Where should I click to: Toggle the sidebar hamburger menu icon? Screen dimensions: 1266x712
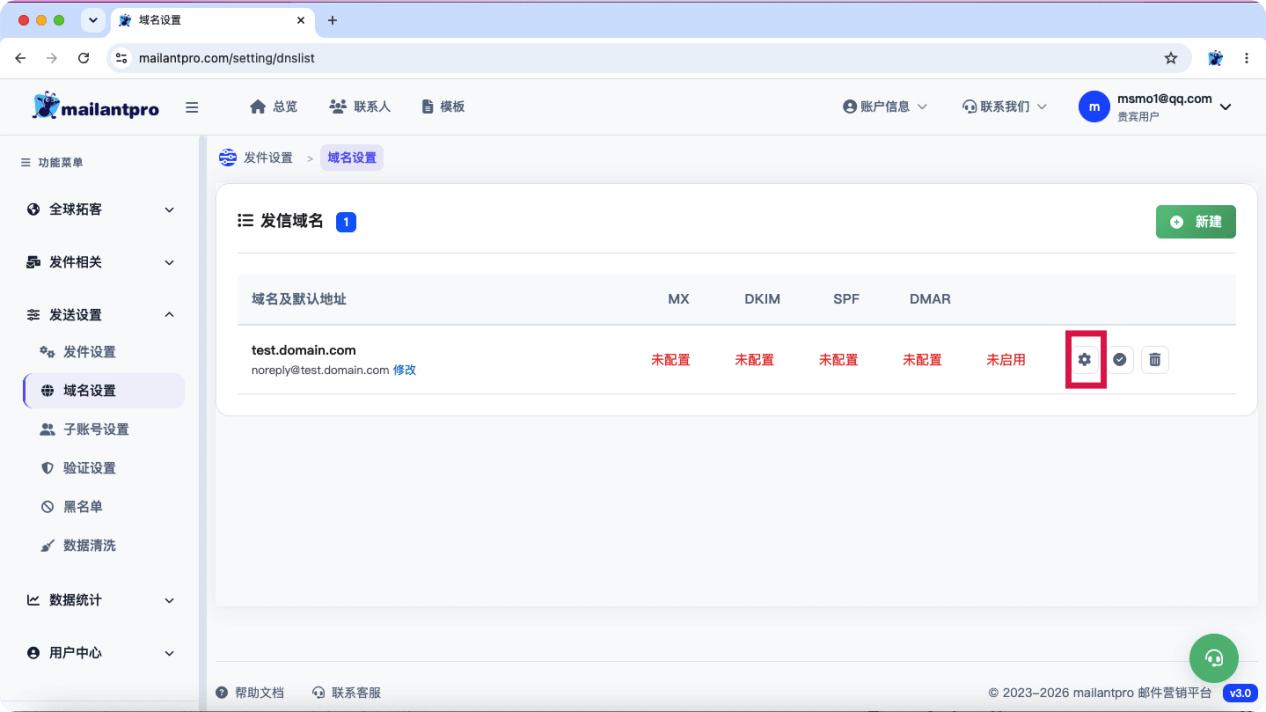pyautogui.click(x=192, y=107)
